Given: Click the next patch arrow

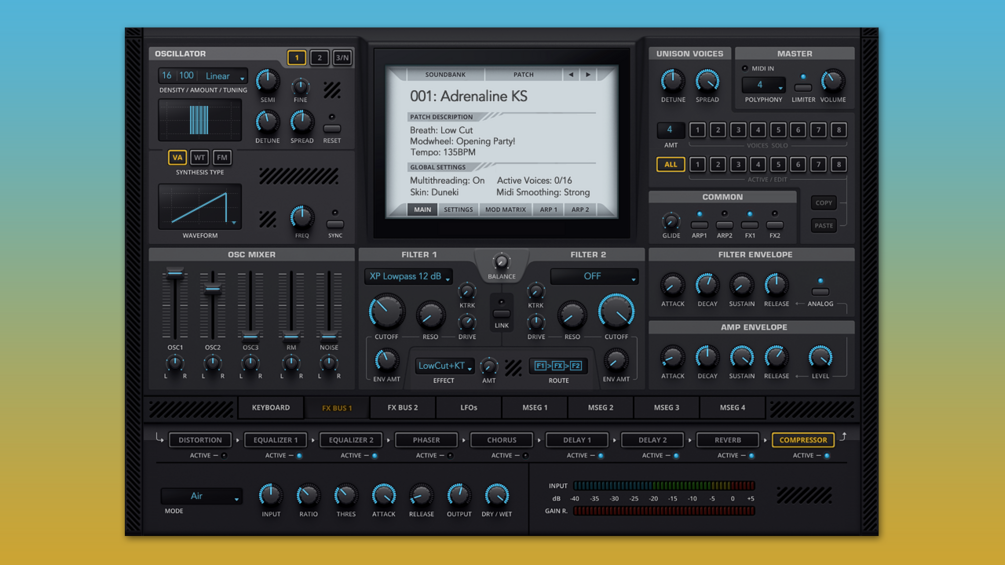Looking at the screenshot, I should 588,75.
